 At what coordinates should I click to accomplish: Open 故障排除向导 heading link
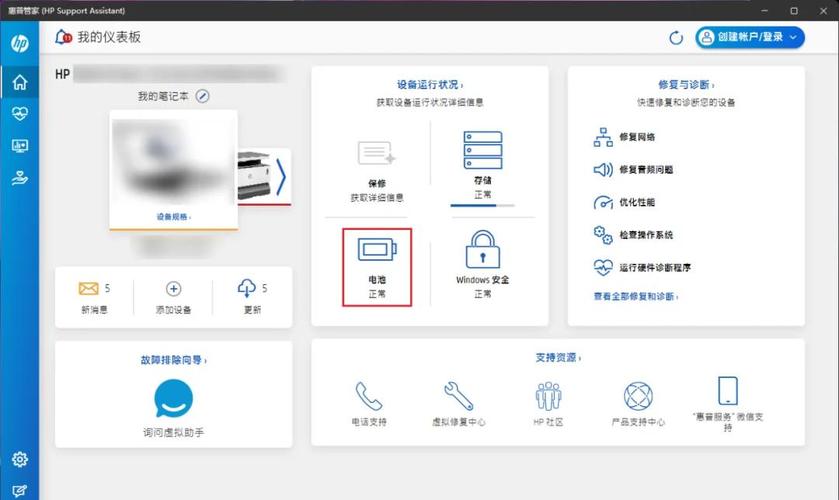(x=173, y=360)
